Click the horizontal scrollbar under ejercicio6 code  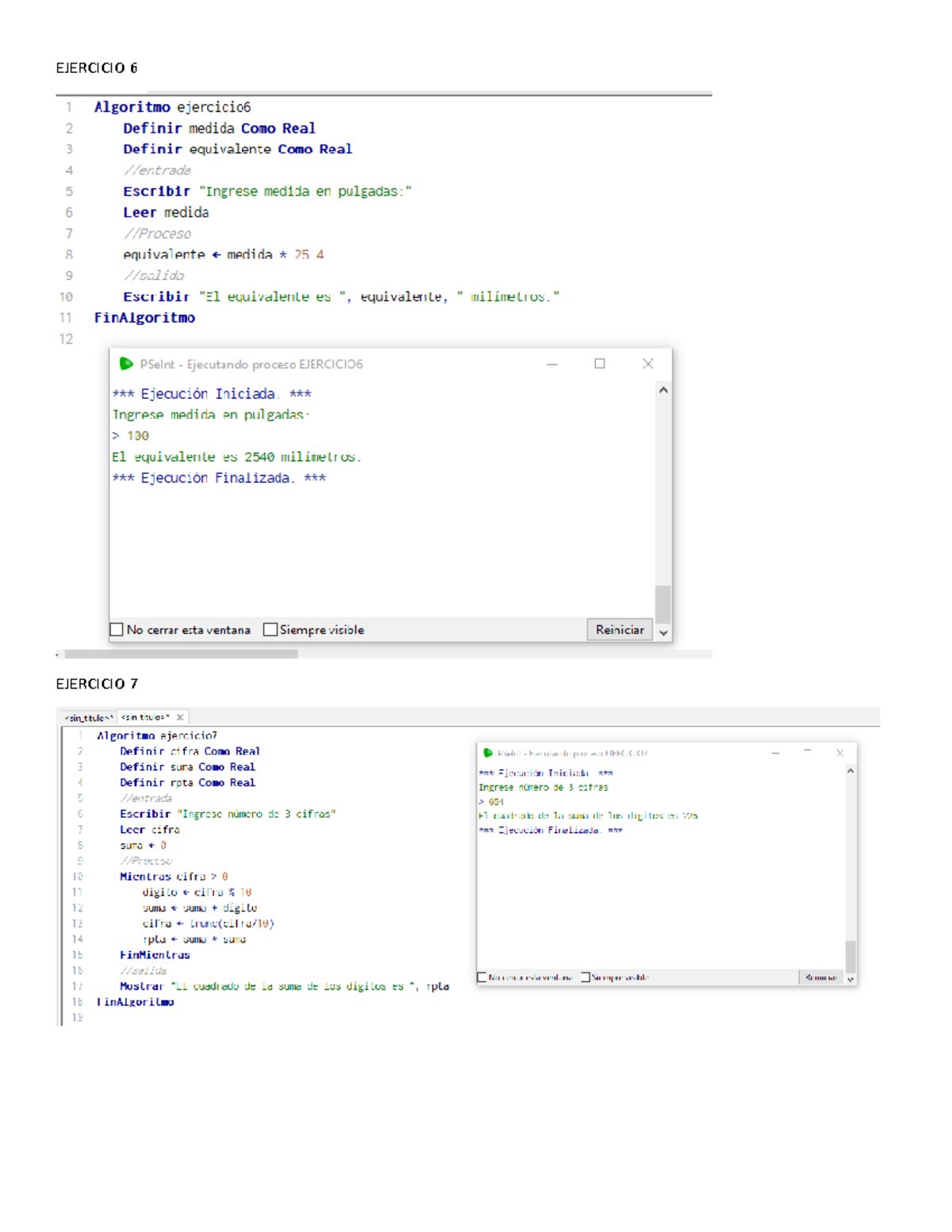(181, 654)
